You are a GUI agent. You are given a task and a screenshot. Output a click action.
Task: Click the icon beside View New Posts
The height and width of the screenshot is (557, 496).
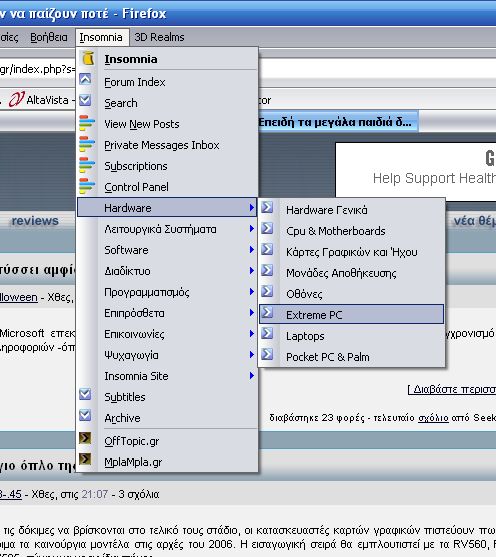pos(87,123)
